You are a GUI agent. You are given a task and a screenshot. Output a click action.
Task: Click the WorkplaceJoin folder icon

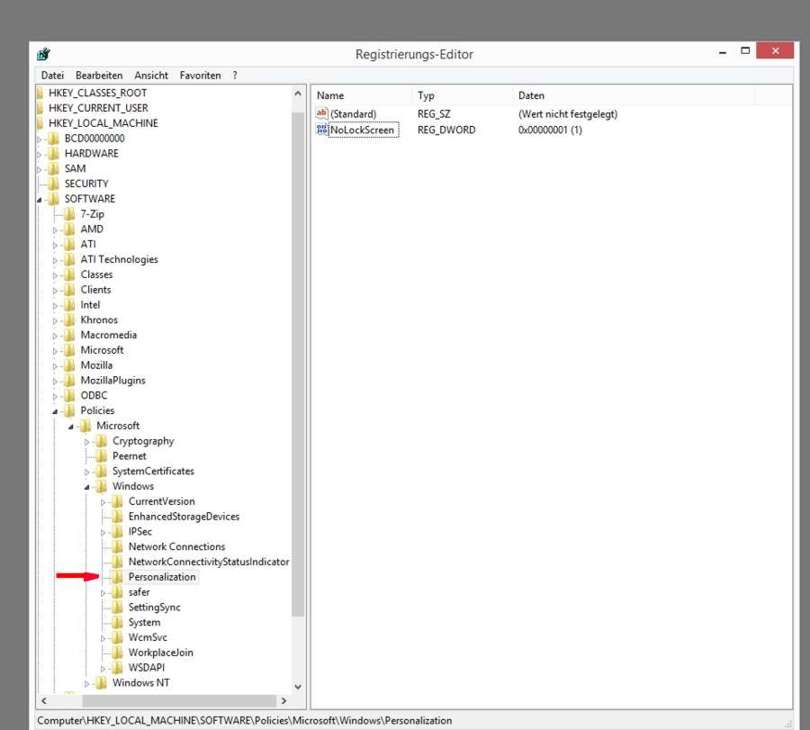[118, 652]
